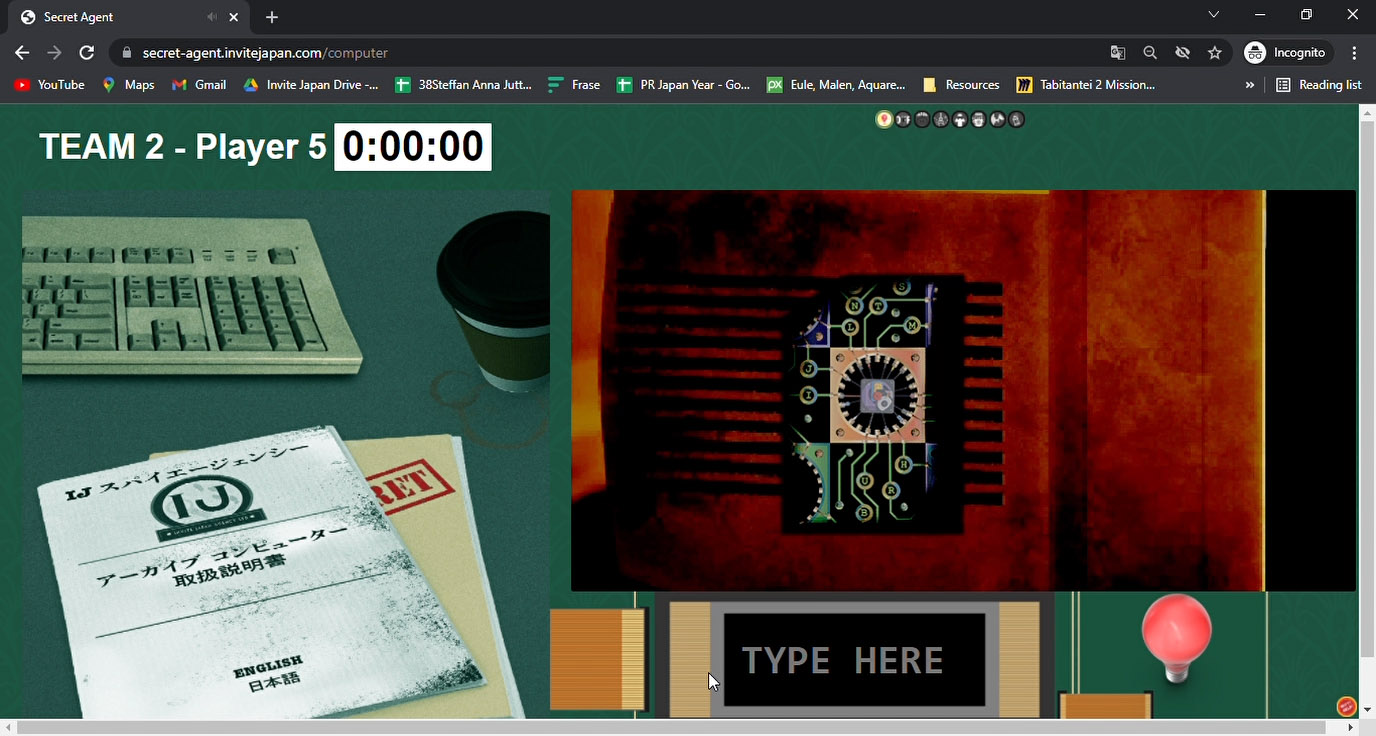Click the circuit node labeled T
1376x736 pixels.
pos(877,305)
